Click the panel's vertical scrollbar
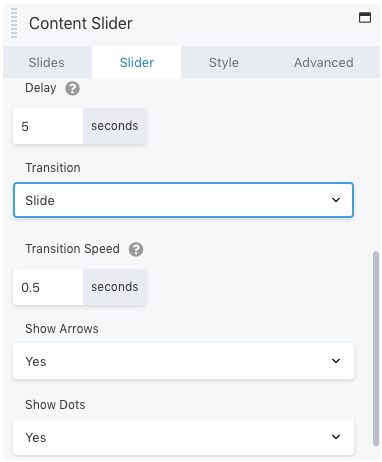The width and height of the screenshot is (382, 462). [x=376, y=348]
